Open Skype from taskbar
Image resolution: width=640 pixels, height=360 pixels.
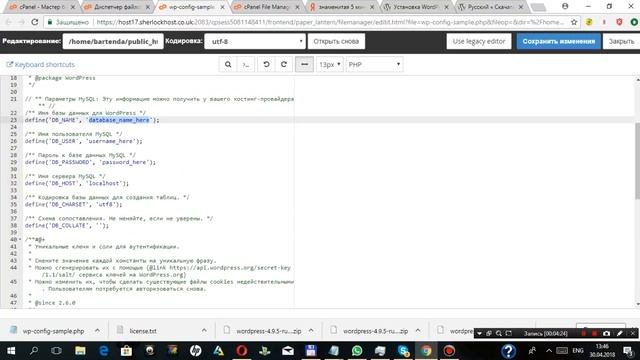[x=403, y=351]
